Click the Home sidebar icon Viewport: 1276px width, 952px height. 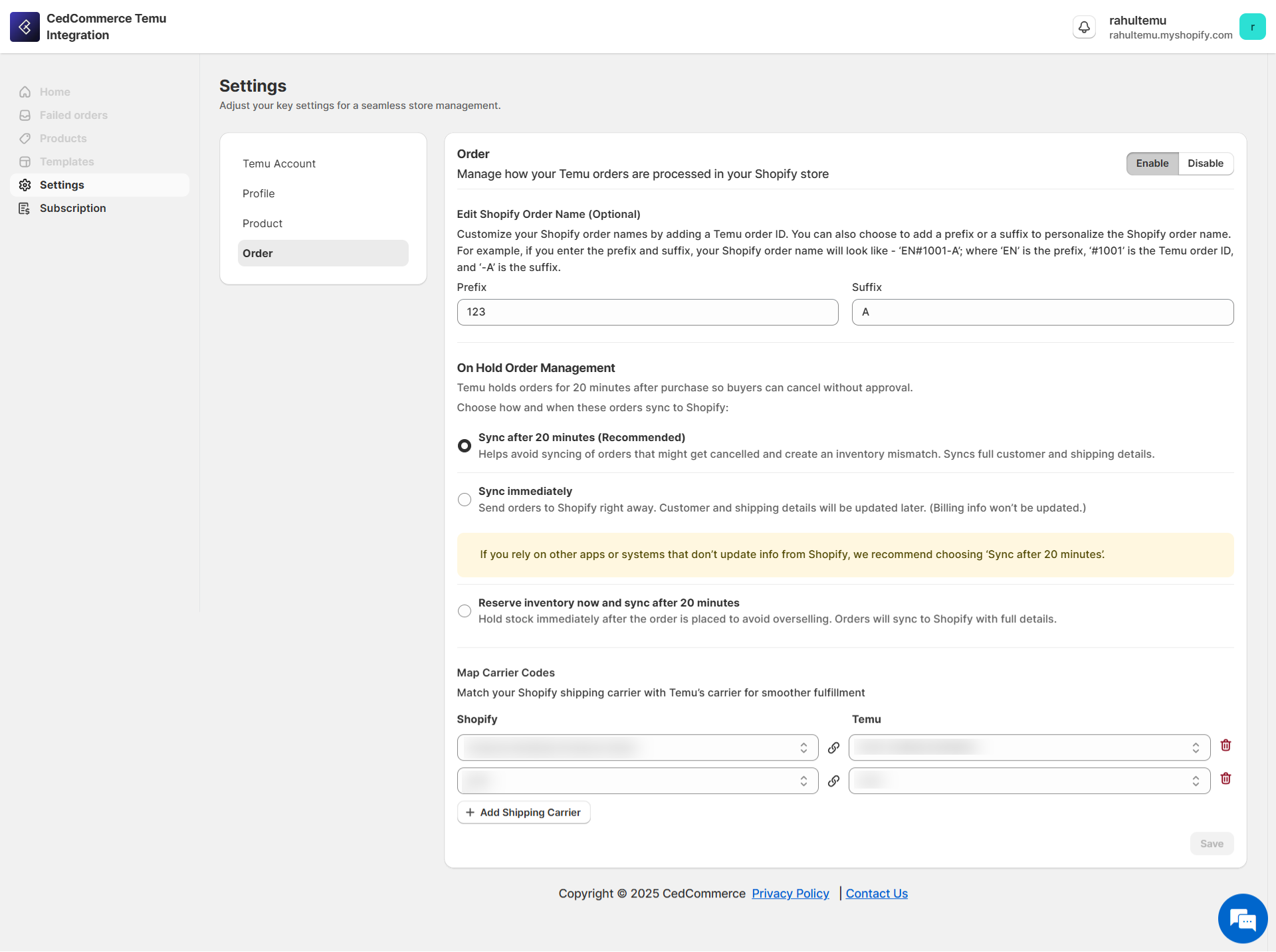coord(25,92)
